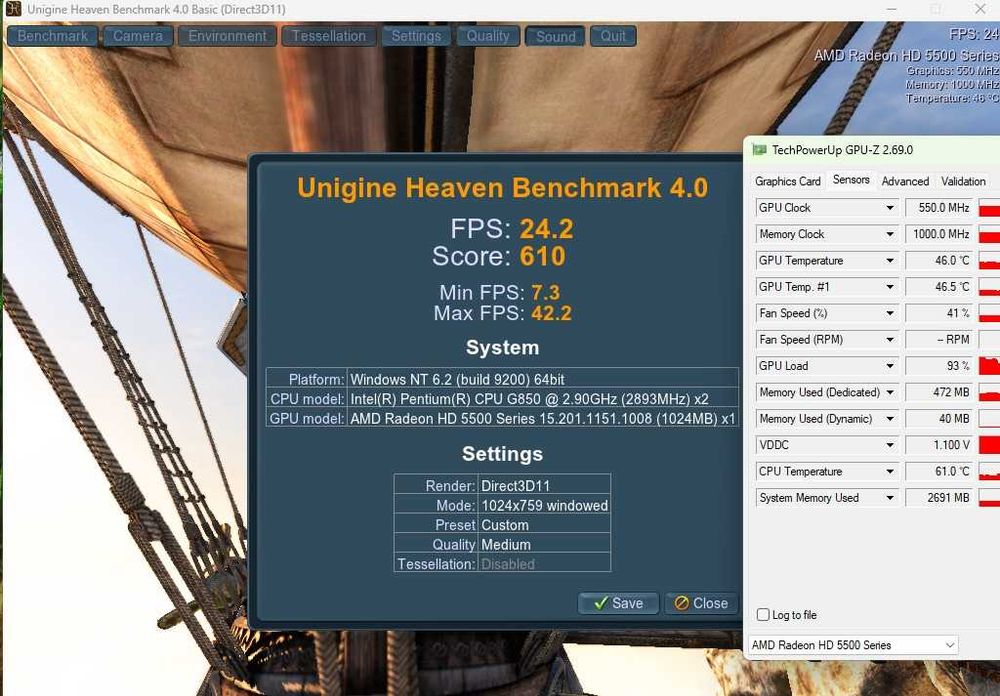
Task: Click the 46.0 °C GPU Temperature value
Action: (x=939, y=261)
